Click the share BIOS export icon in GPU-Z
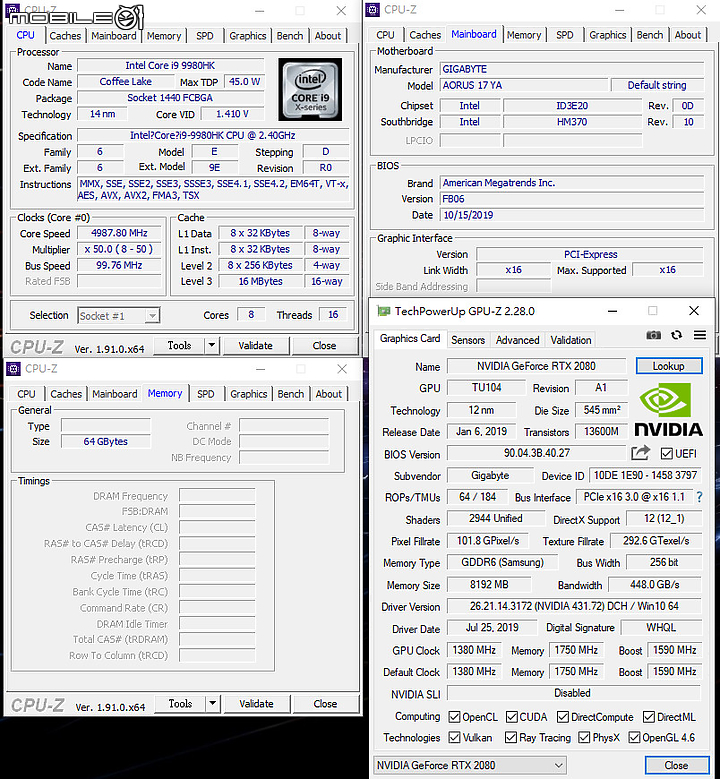Image resolution: width=720 pixels, height=779 pixels. [640, 453]
